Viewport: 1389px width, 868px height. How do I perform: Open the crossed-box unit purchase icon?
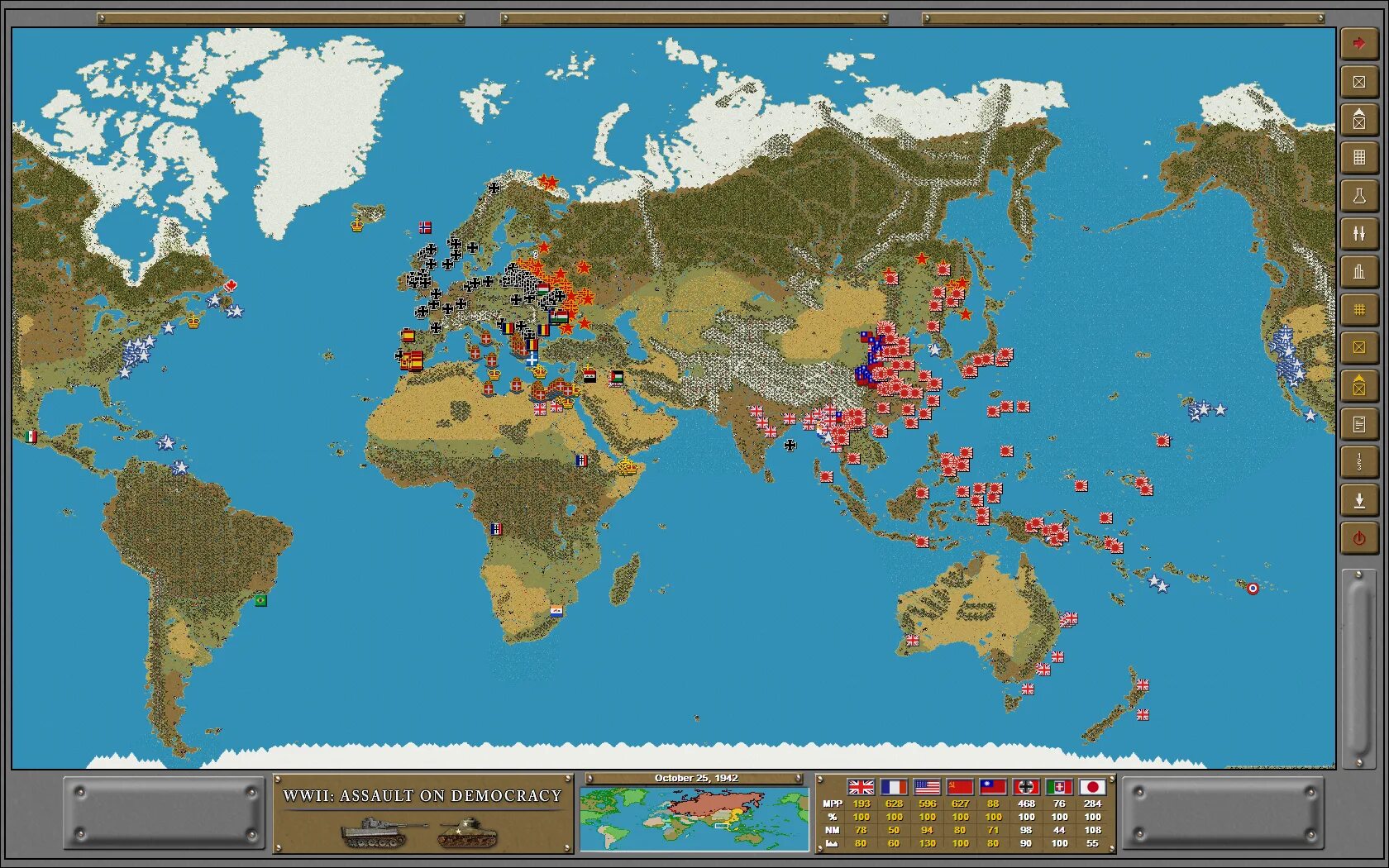point(1358,82)
